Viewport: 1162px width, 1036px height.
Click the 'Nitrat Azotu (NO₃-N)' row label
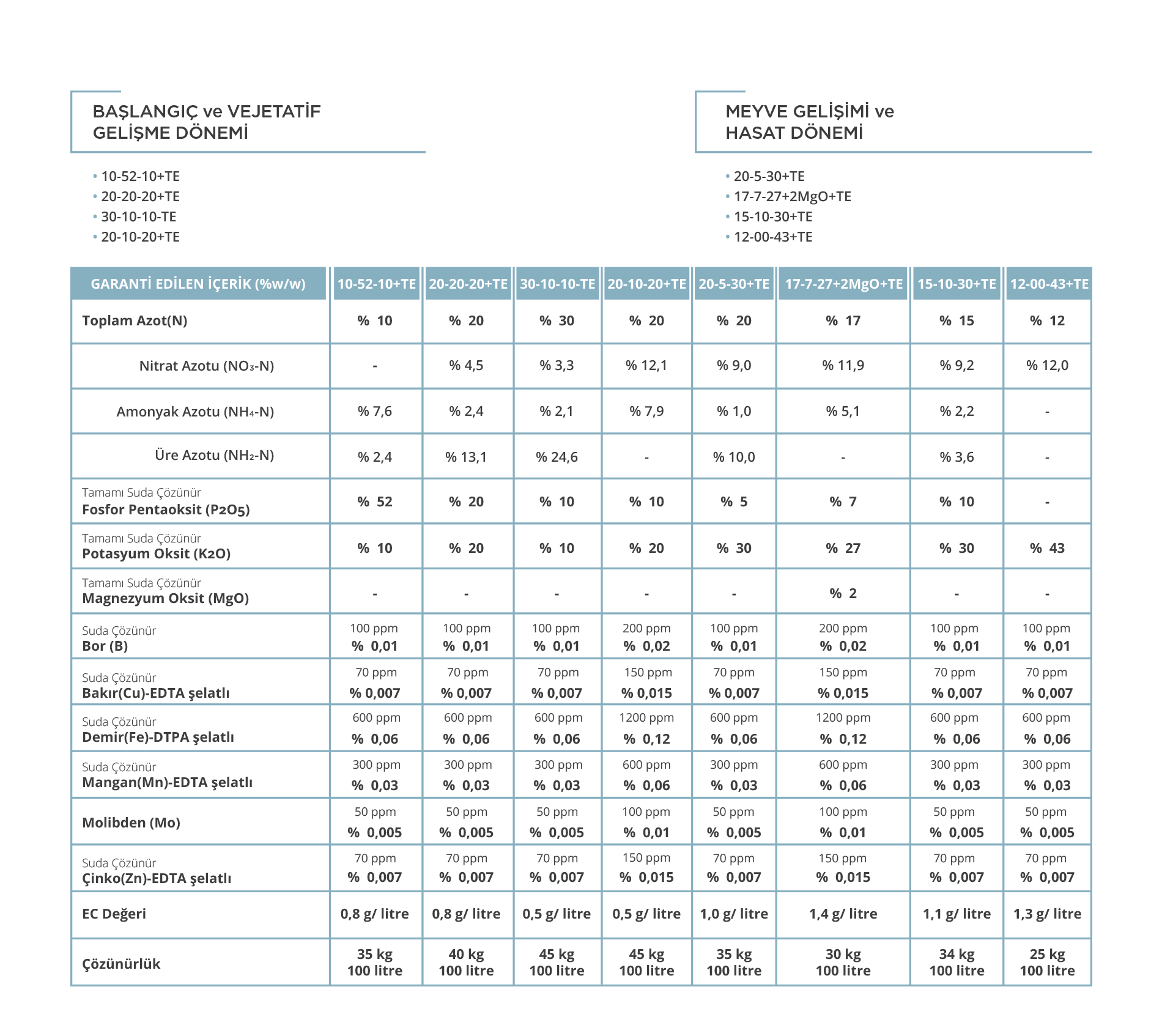207,366
